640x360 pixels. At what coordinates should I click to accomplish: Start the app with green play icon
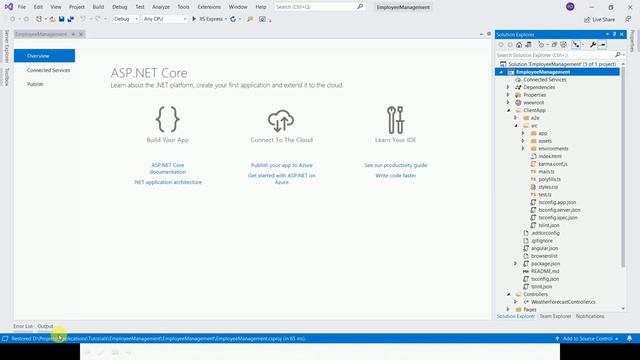(194, 19)
